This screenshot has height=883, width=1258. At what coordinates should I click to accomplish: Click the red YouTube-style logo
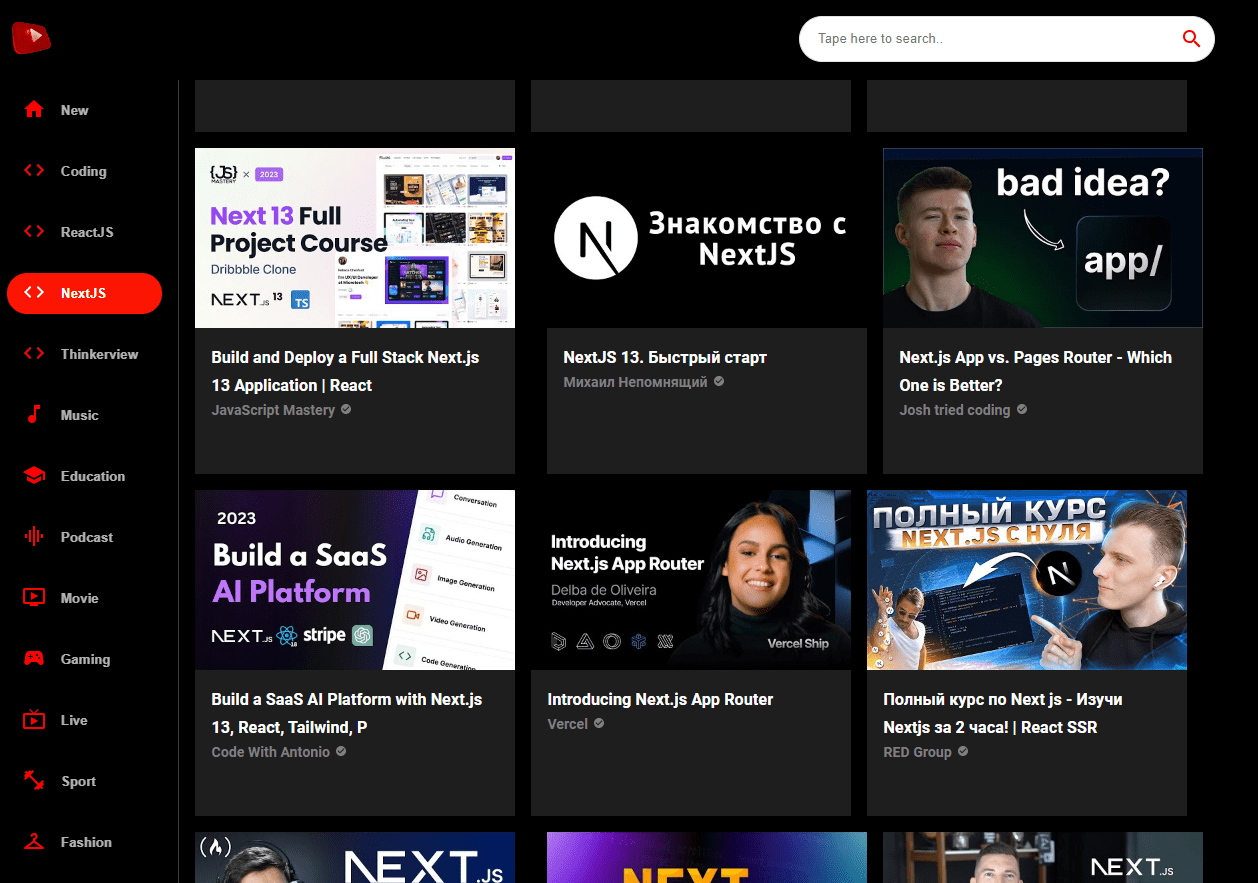pos(31,38)
